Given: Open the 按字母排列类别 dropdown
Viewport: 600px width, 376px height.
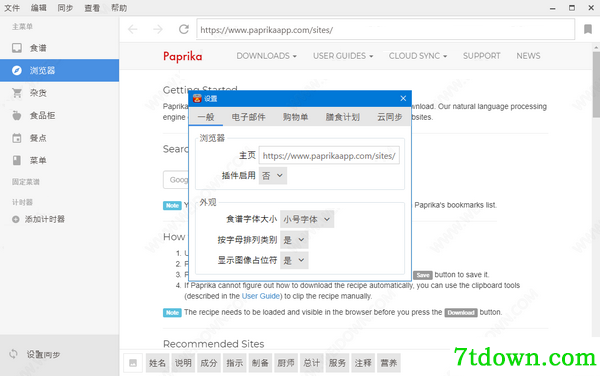Looking at the screenshot, I should pos(294,240).
